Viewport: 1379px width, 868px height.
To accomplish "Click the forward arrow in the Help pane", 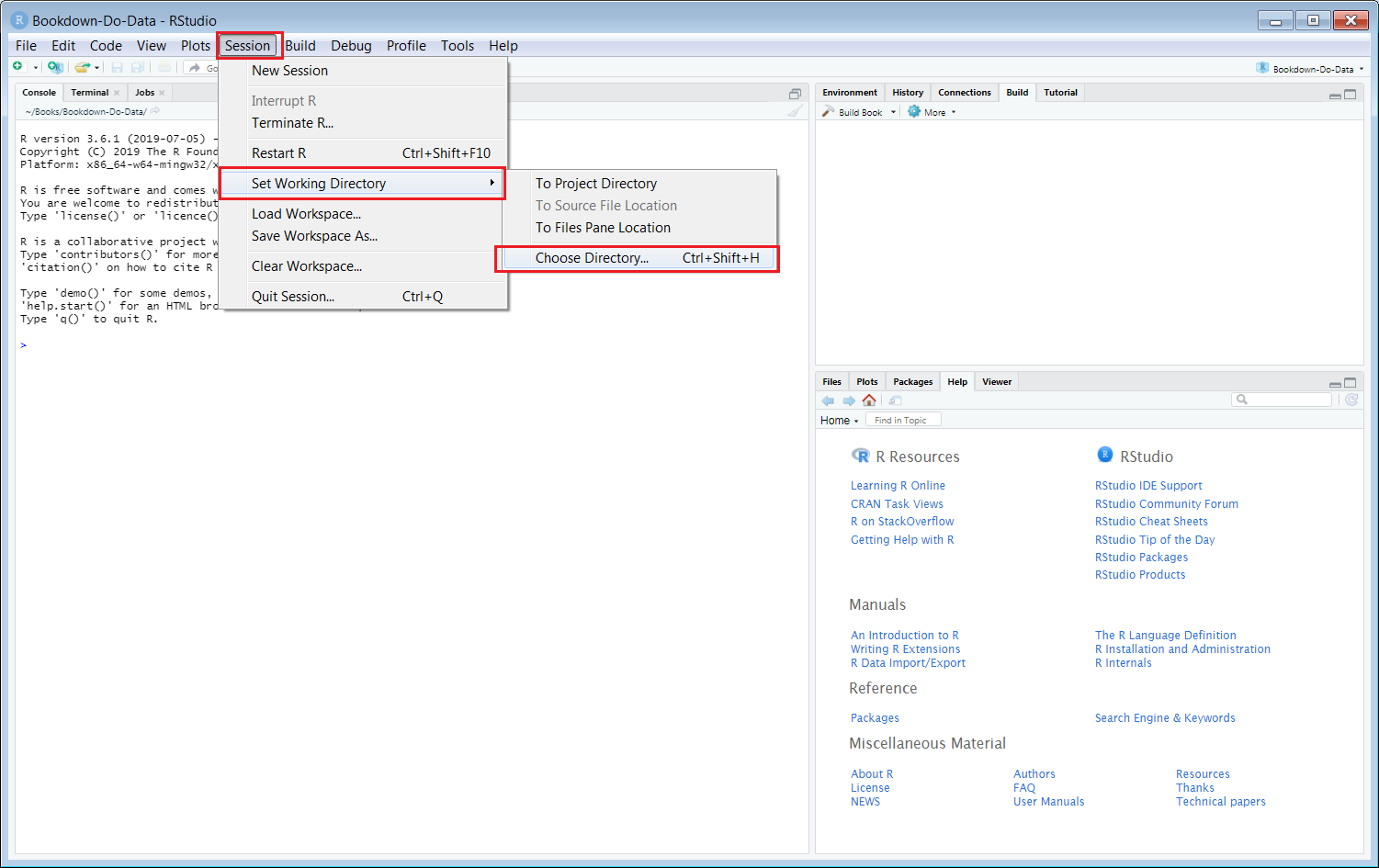I will click(847, 400).
